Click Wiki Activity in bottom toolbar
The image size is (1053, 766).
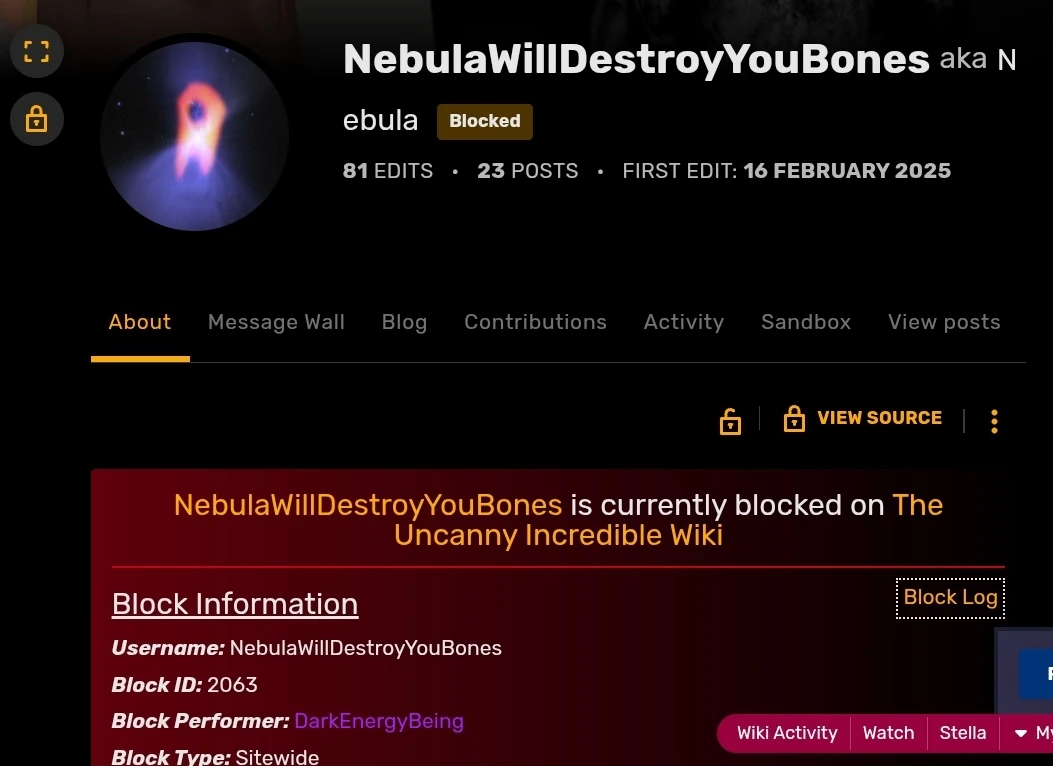tap(787, 733)
